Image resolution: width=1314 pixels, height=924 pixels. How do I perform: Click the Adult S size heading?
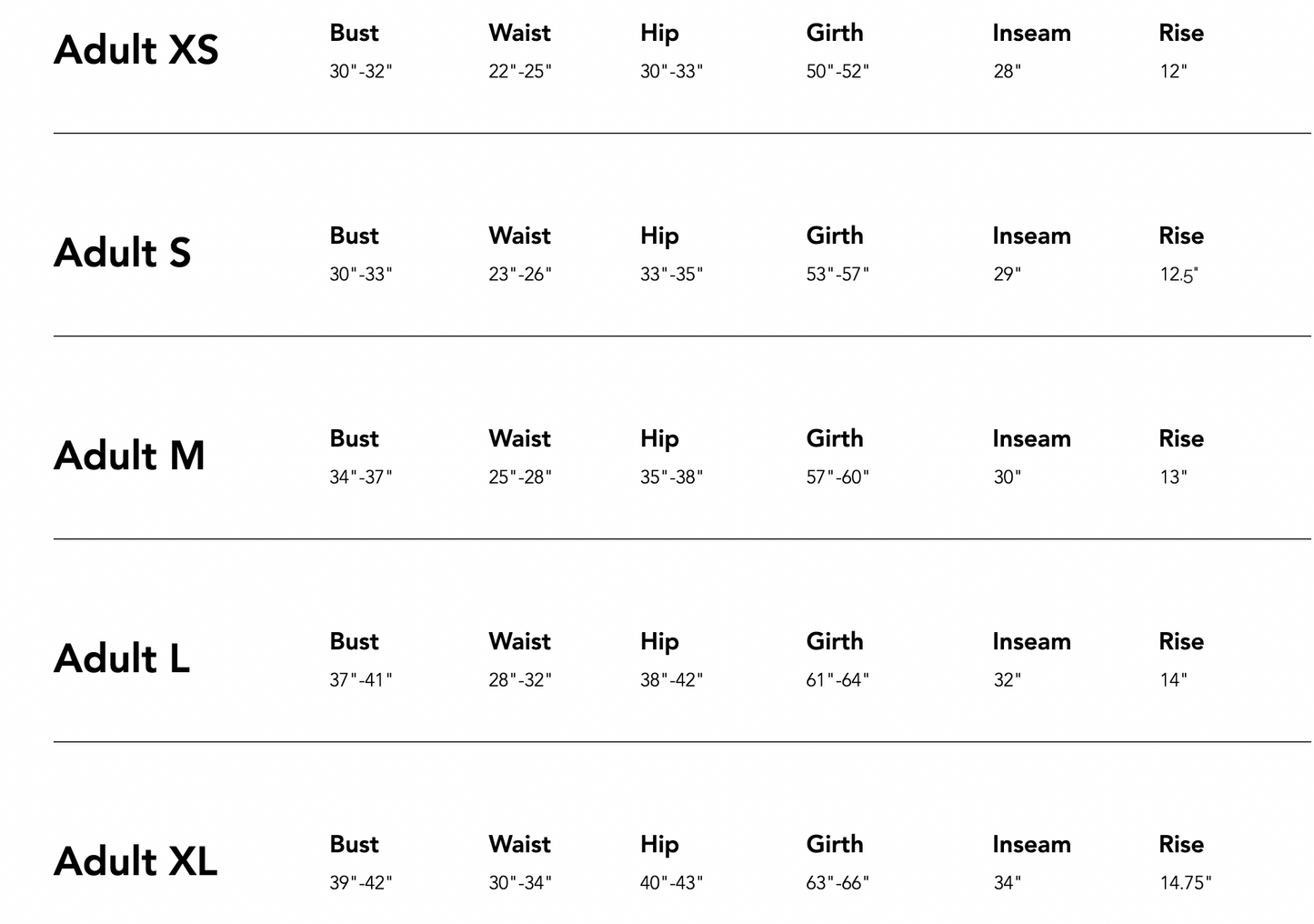click(x=123, y=253)
